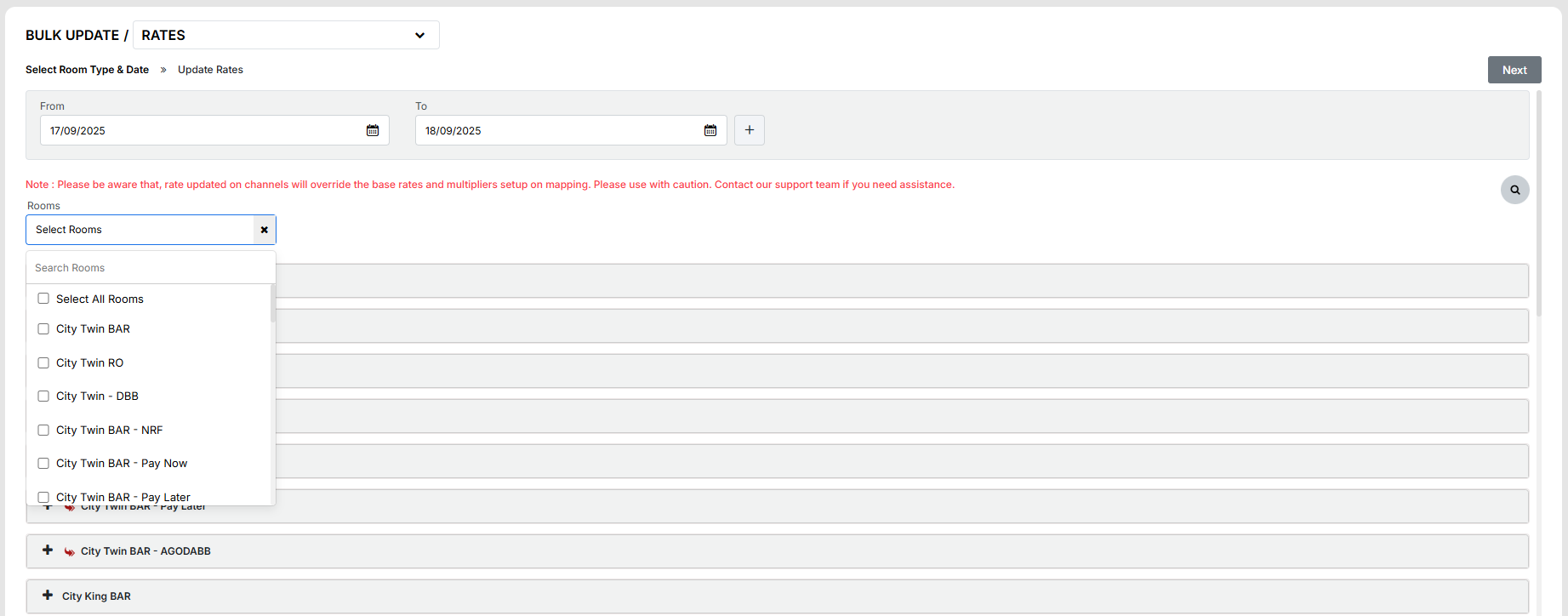Enable the City Twin RO checkbox
Screen dimensions: 1568x616
(43, 363)
